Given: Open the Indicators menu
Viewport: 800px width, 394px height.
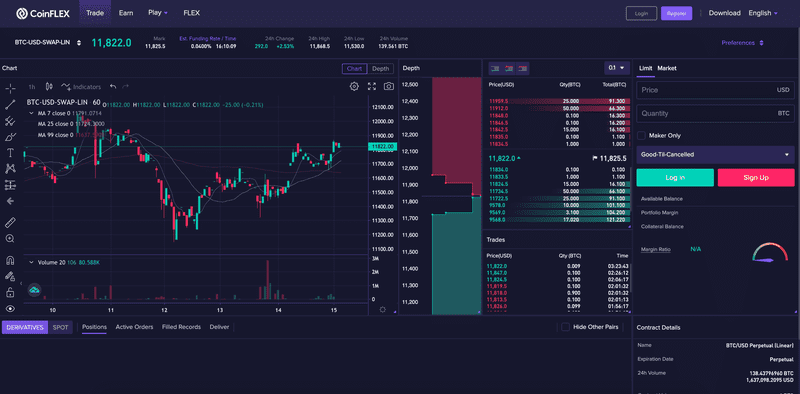Looking at the screenshot, I should [x=81, y=87].
